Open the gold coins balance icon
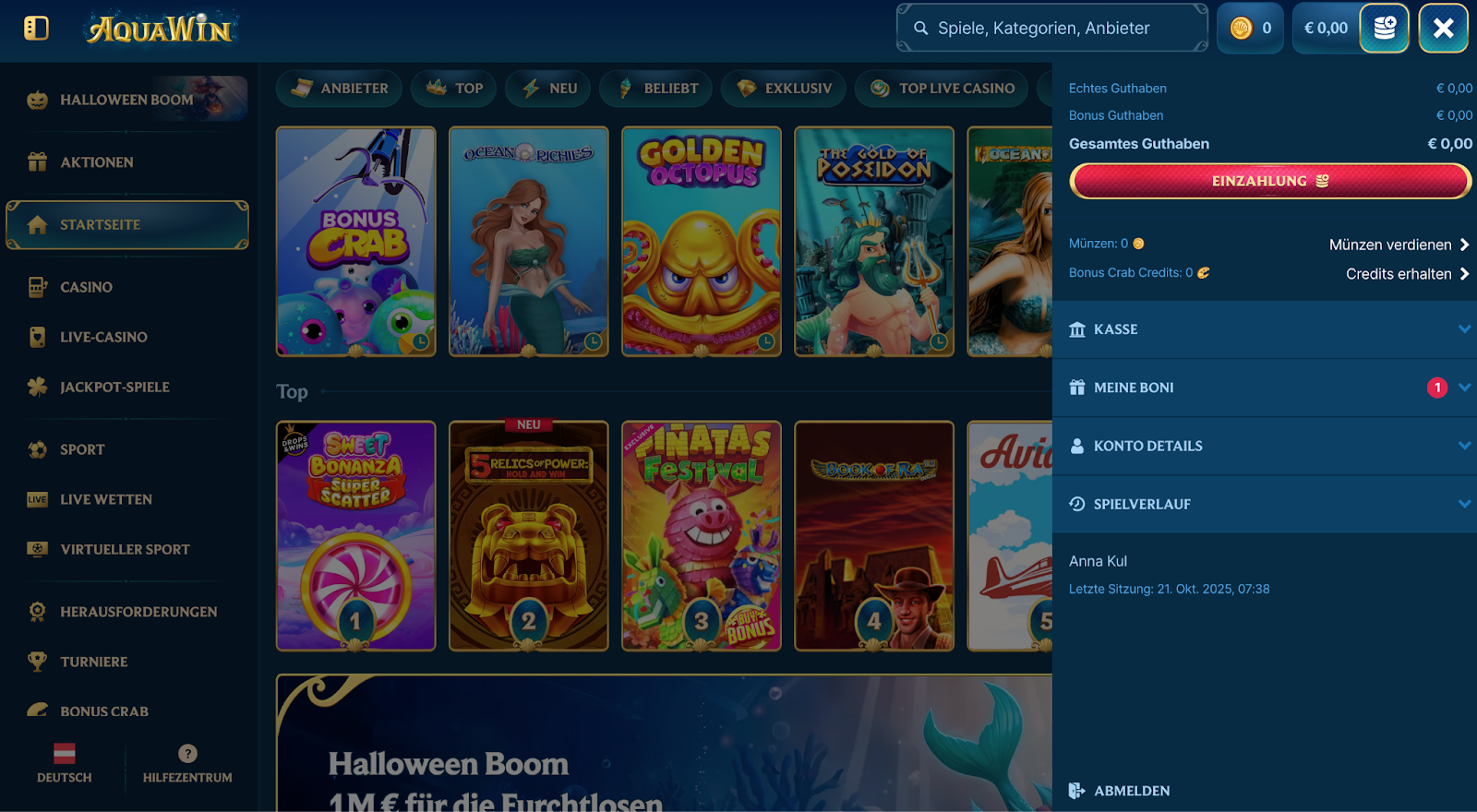 click(1242, 29)
